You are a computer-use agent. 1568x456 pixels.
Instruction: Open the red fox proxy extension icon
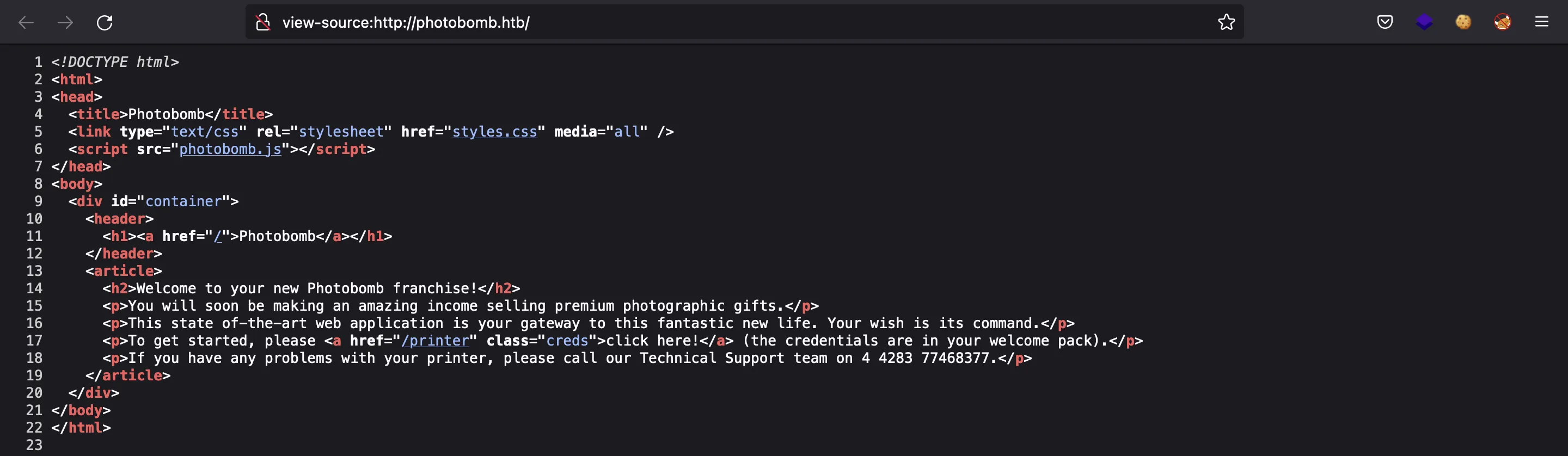tap(1502, 22)
